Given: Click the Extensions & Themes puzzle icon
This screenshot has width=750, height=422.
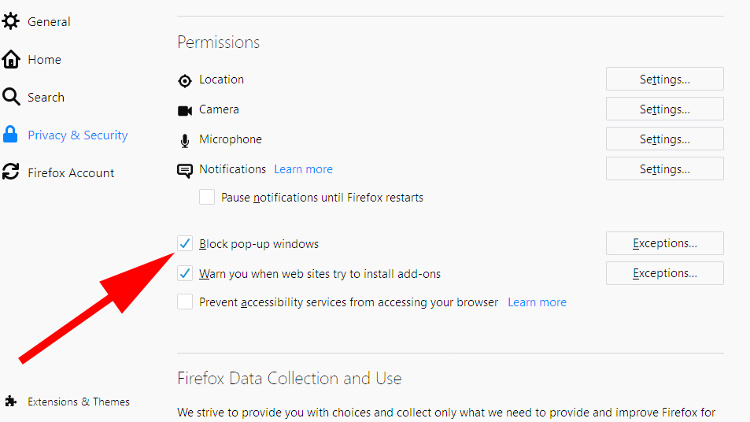Looking at the screenshot, I should [x=11, y=401].
